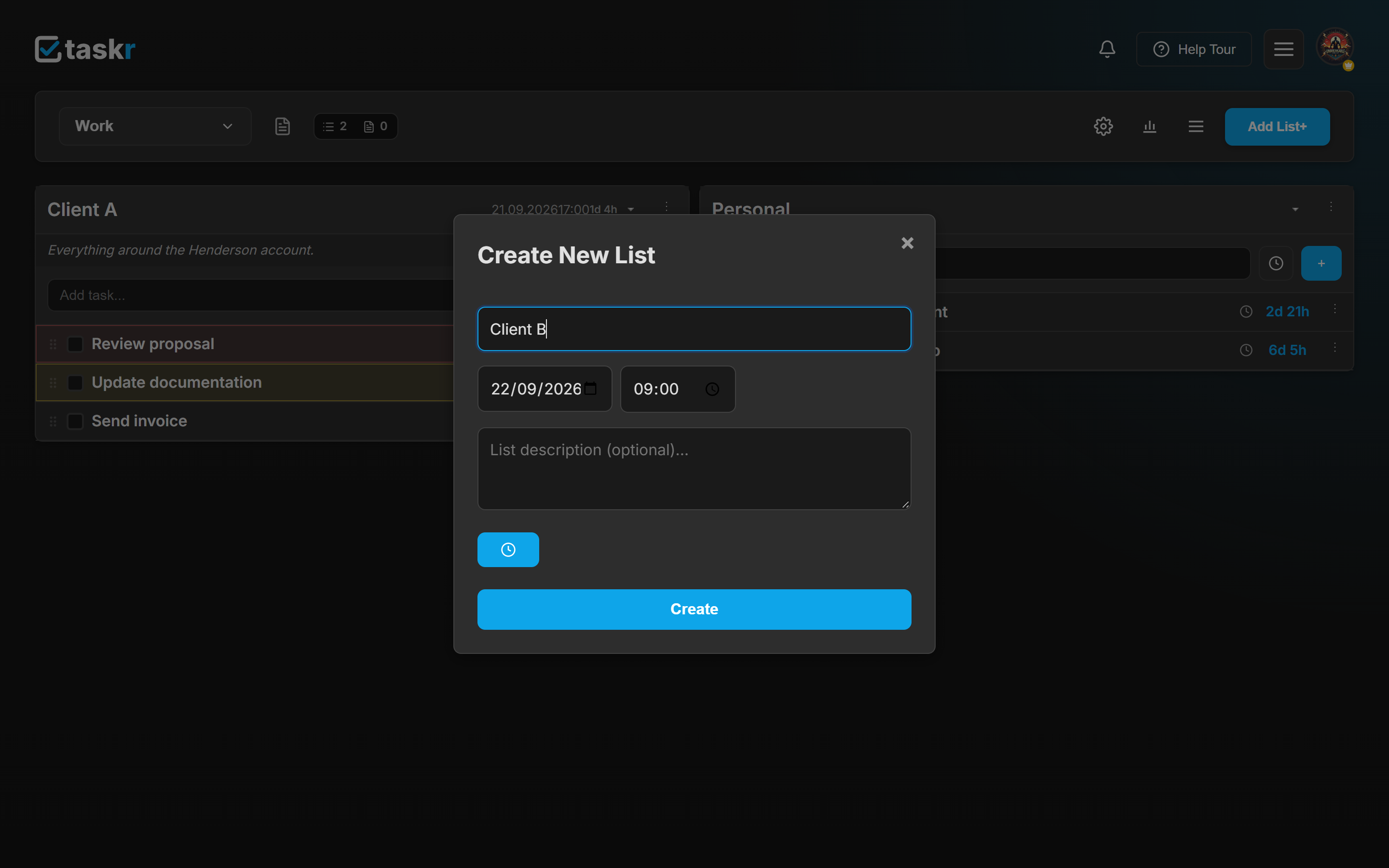The height and width of the screenshot is (868, 1389).
Task: Expand the Client A deadline dropdown arrow
Action: tap(631, 210)
